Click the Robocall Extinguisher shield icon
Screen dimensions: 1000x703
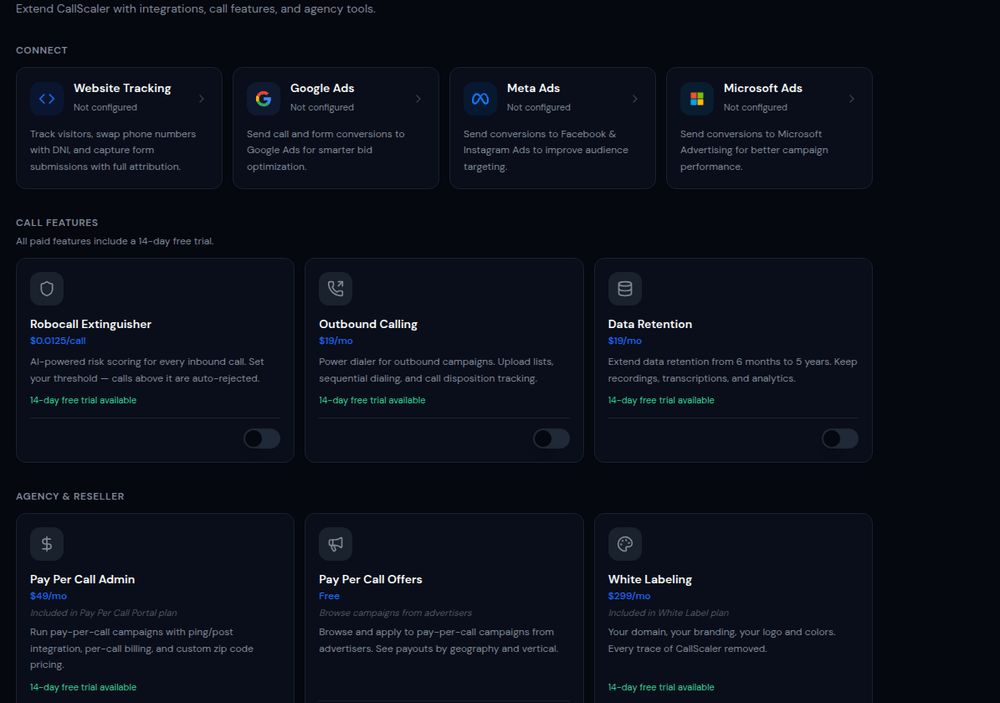click(x=47, y=289)
